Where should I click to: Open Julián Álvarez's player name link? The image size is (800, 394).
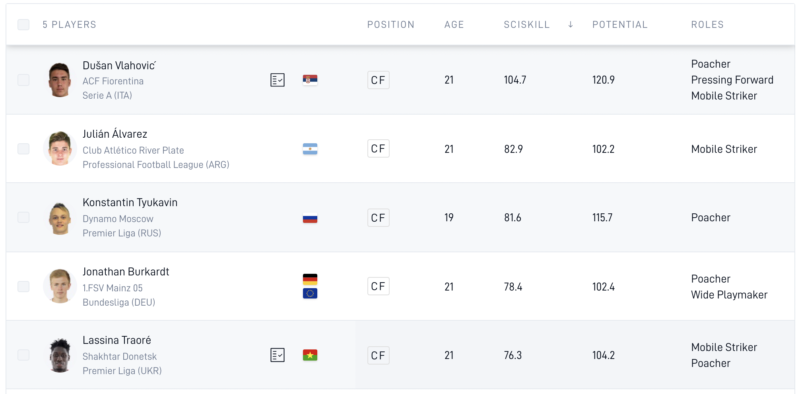115,134
